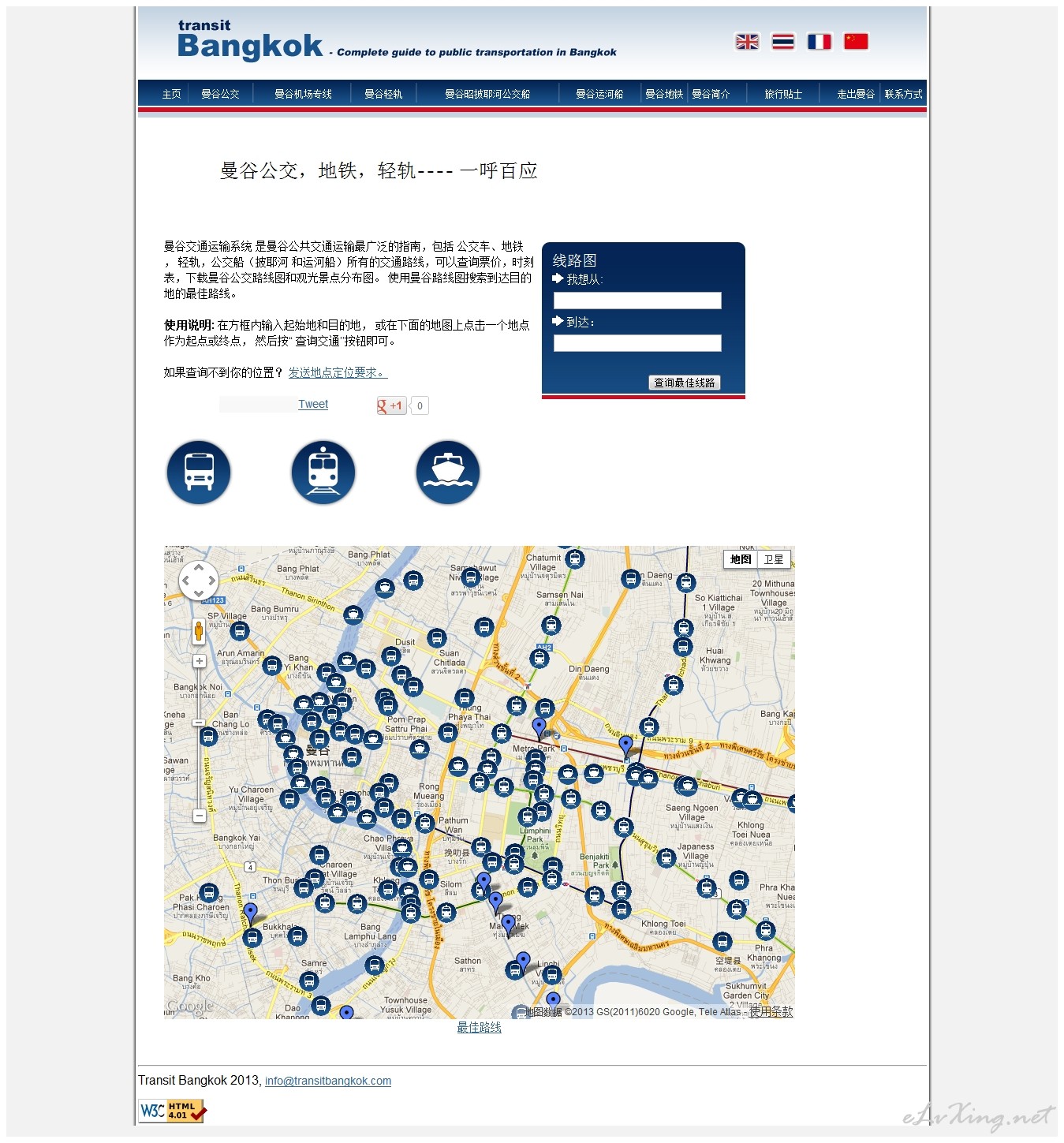Click the large round train icon
Image resolution: width=1064 pixels, height=1143 pixels.
tap(323, 473)
